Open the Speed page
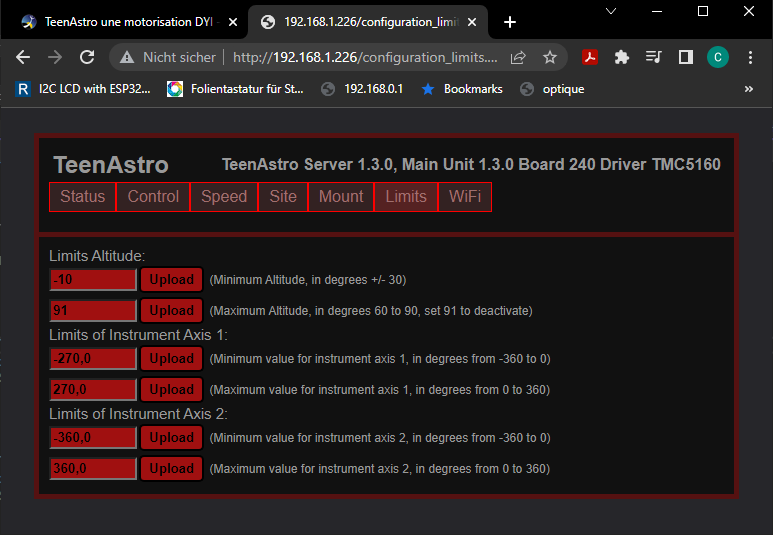 pos(224,197)
